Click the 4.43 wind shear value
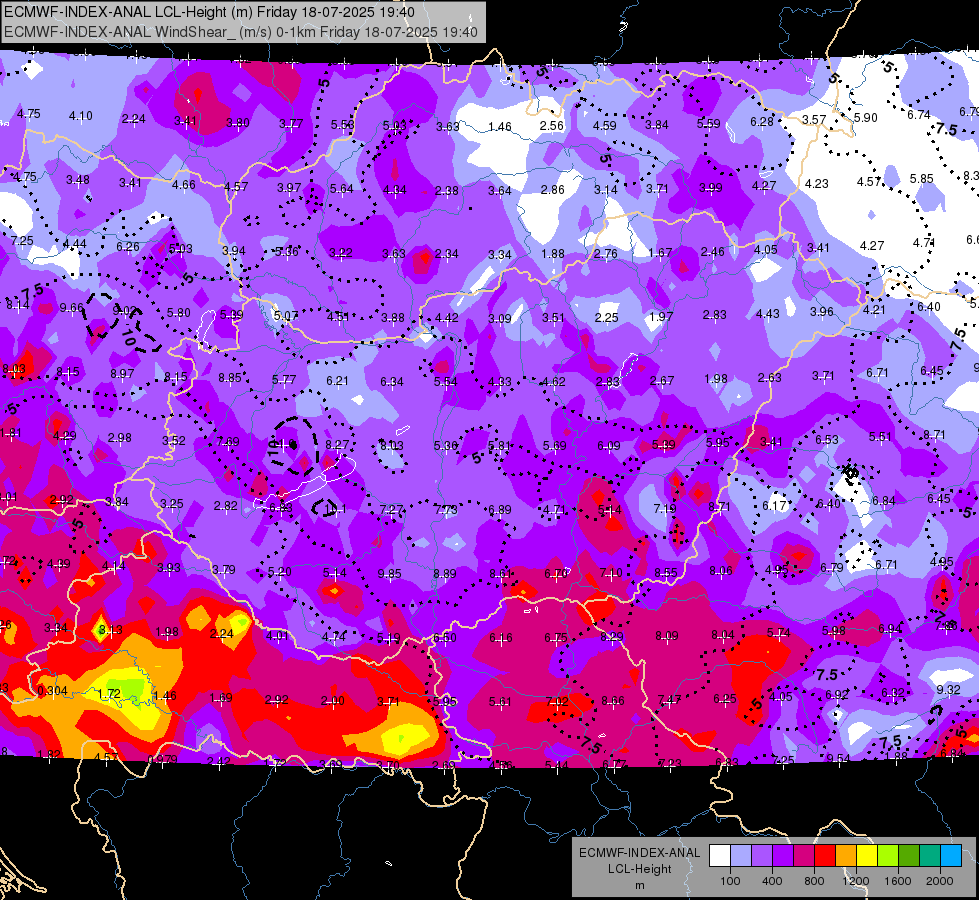979x900 pixels. tap(767, 314)
